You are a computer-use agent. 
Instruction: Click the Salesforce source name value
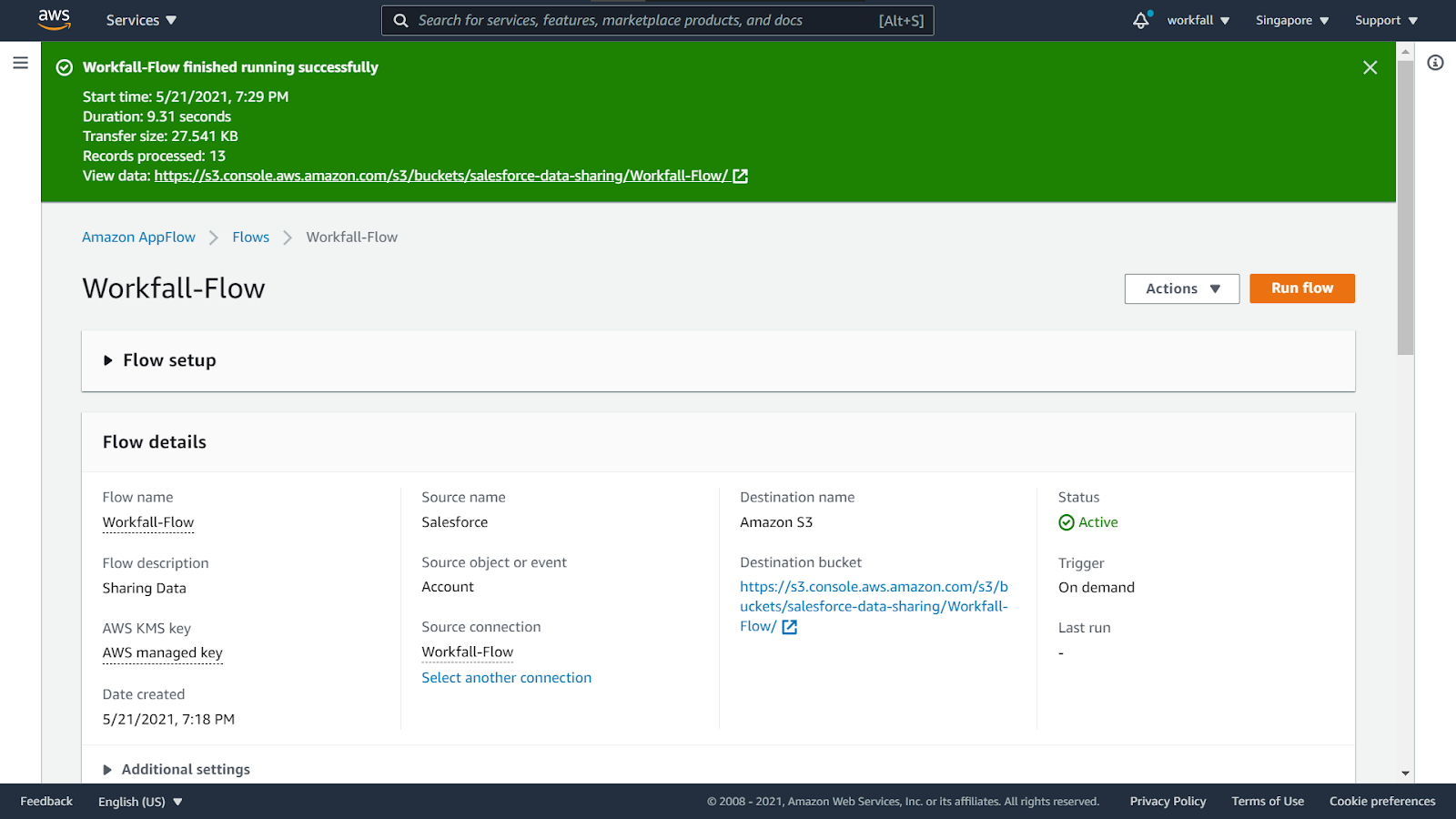pyautogui.click(x=454, y=522)
